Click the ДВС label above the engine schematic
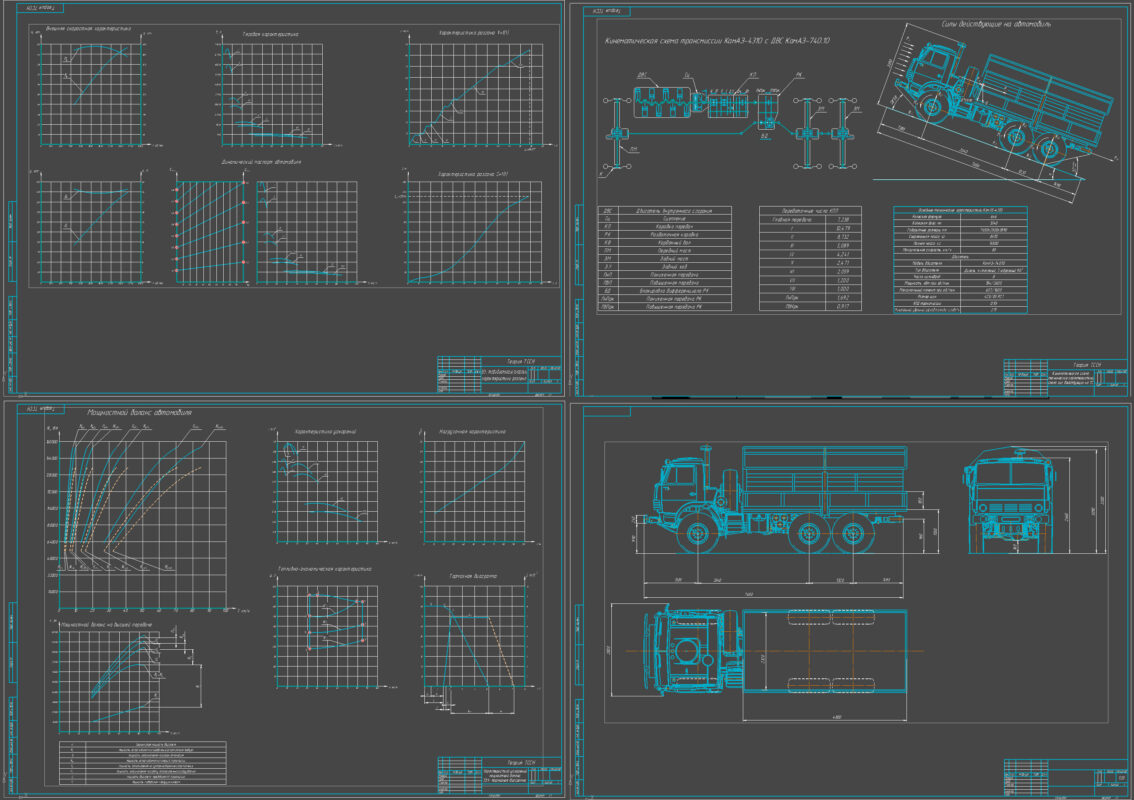1134x800 pixels. (641, 75)
